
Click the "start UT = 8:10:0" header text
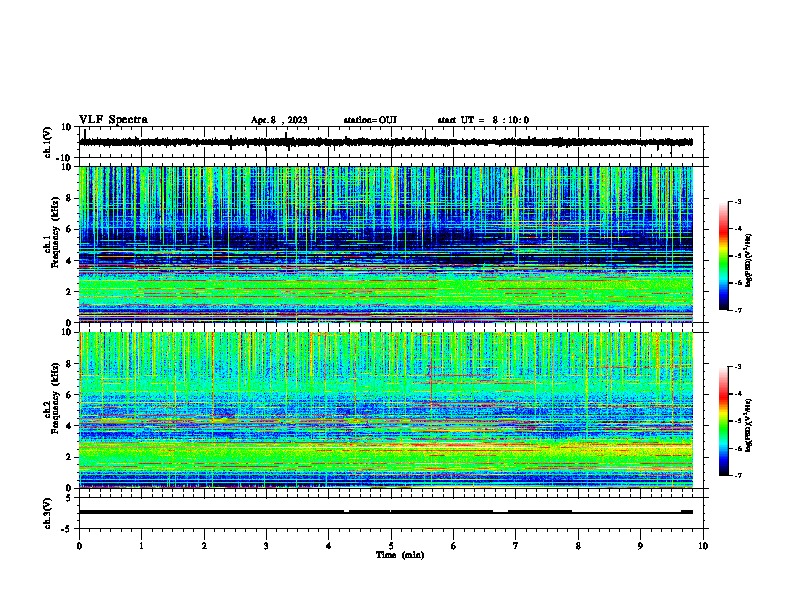point(483,120)
